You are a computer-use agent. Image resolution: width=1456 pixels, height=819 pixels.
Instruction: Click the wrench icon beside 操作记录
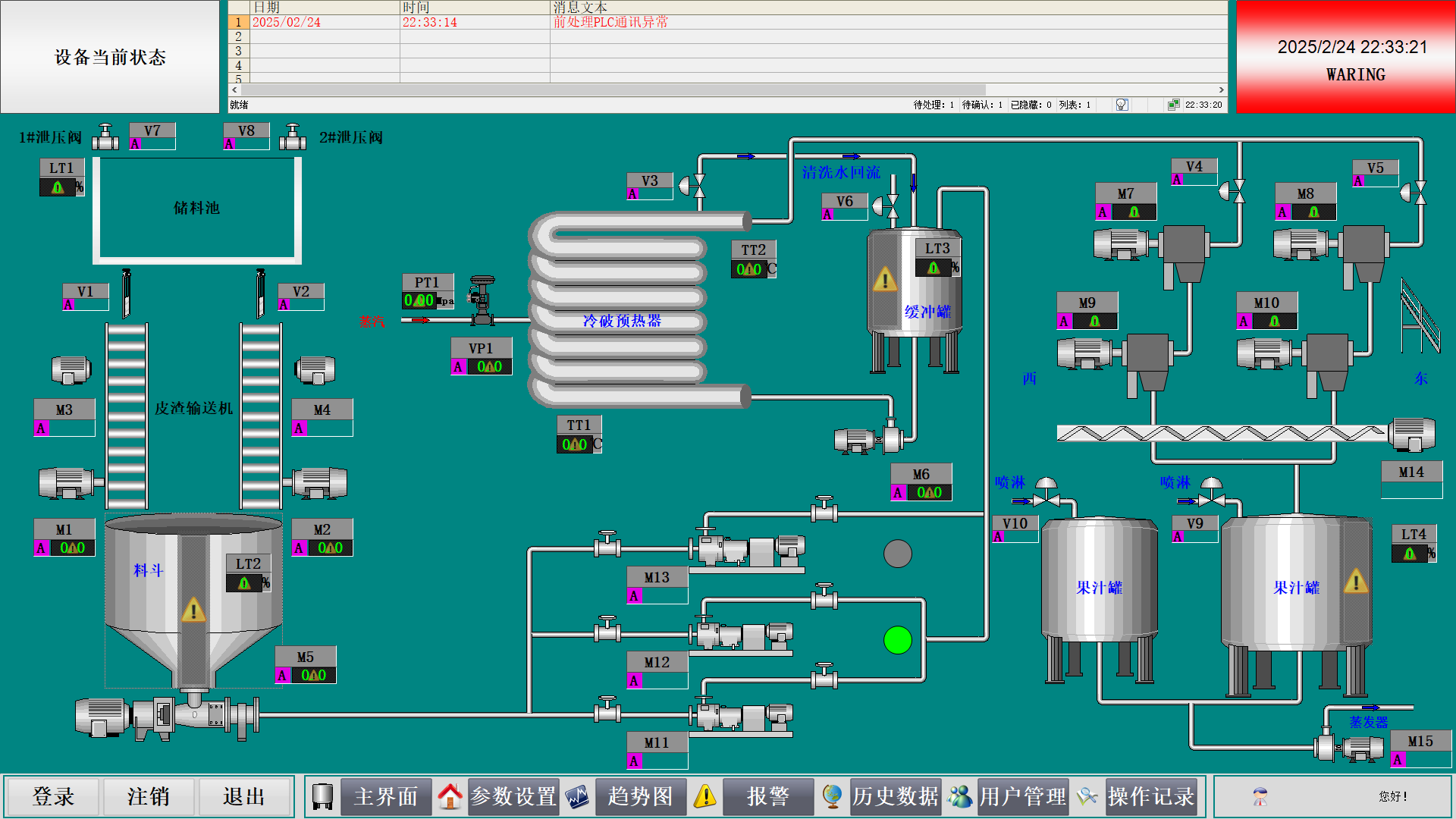1087,796
